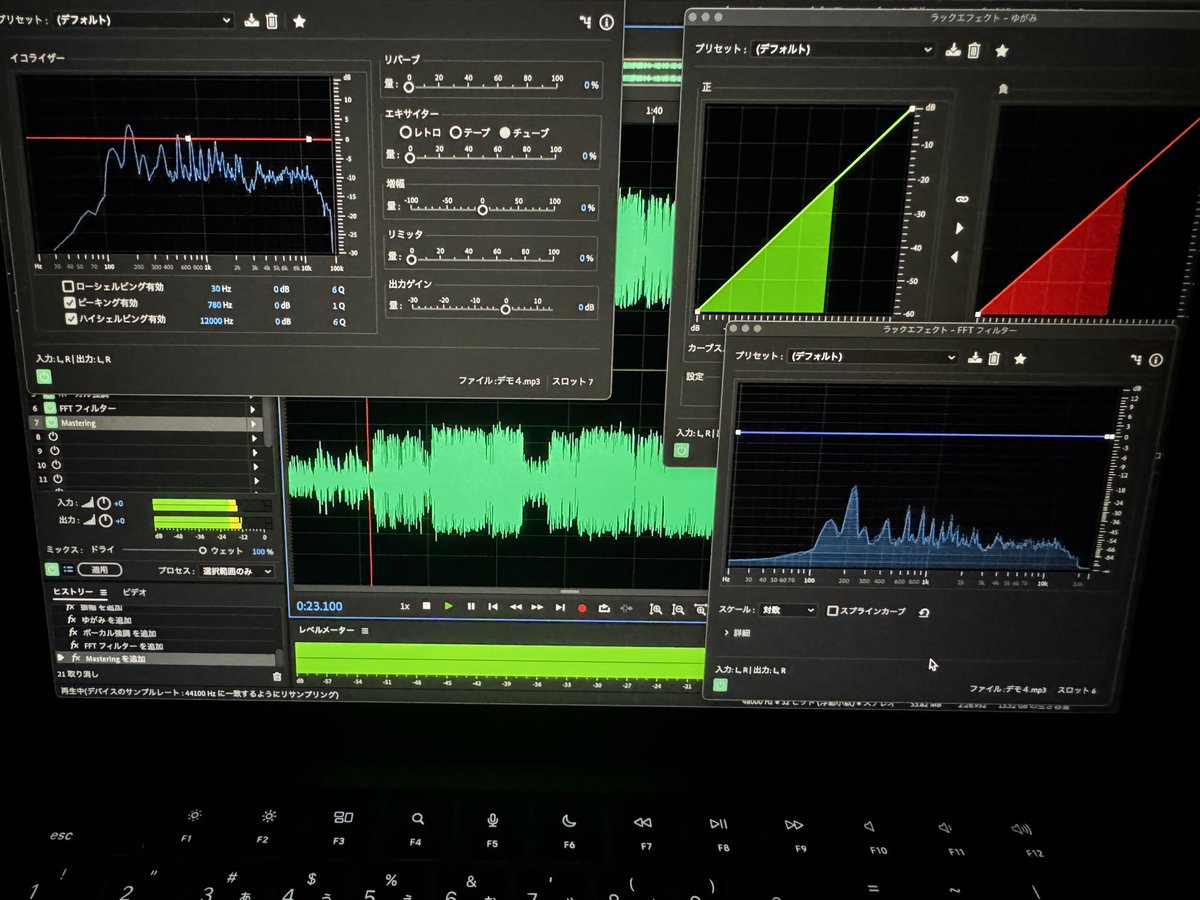
Task: Click the 0:23.100 timecode field
Action: pyautogui.click(x=320, y=606)
